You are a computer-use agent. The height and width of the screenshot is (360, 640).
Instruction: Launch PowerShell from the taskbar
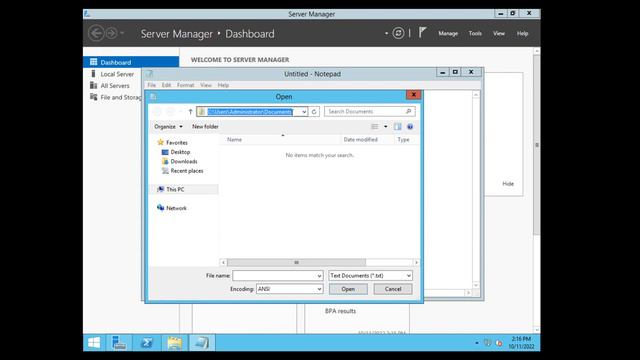point(147,342)
